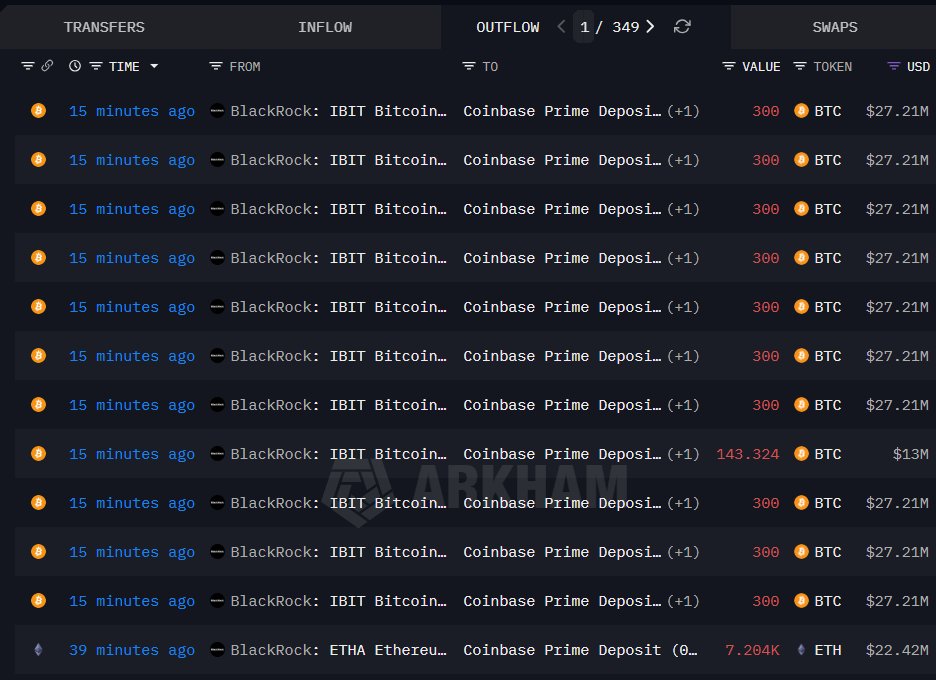Image resolution: width=936 pixels, height=680 pixels.
Task: Expand the TIME sort dropdown arrow
Action: (x=154, y=66)
